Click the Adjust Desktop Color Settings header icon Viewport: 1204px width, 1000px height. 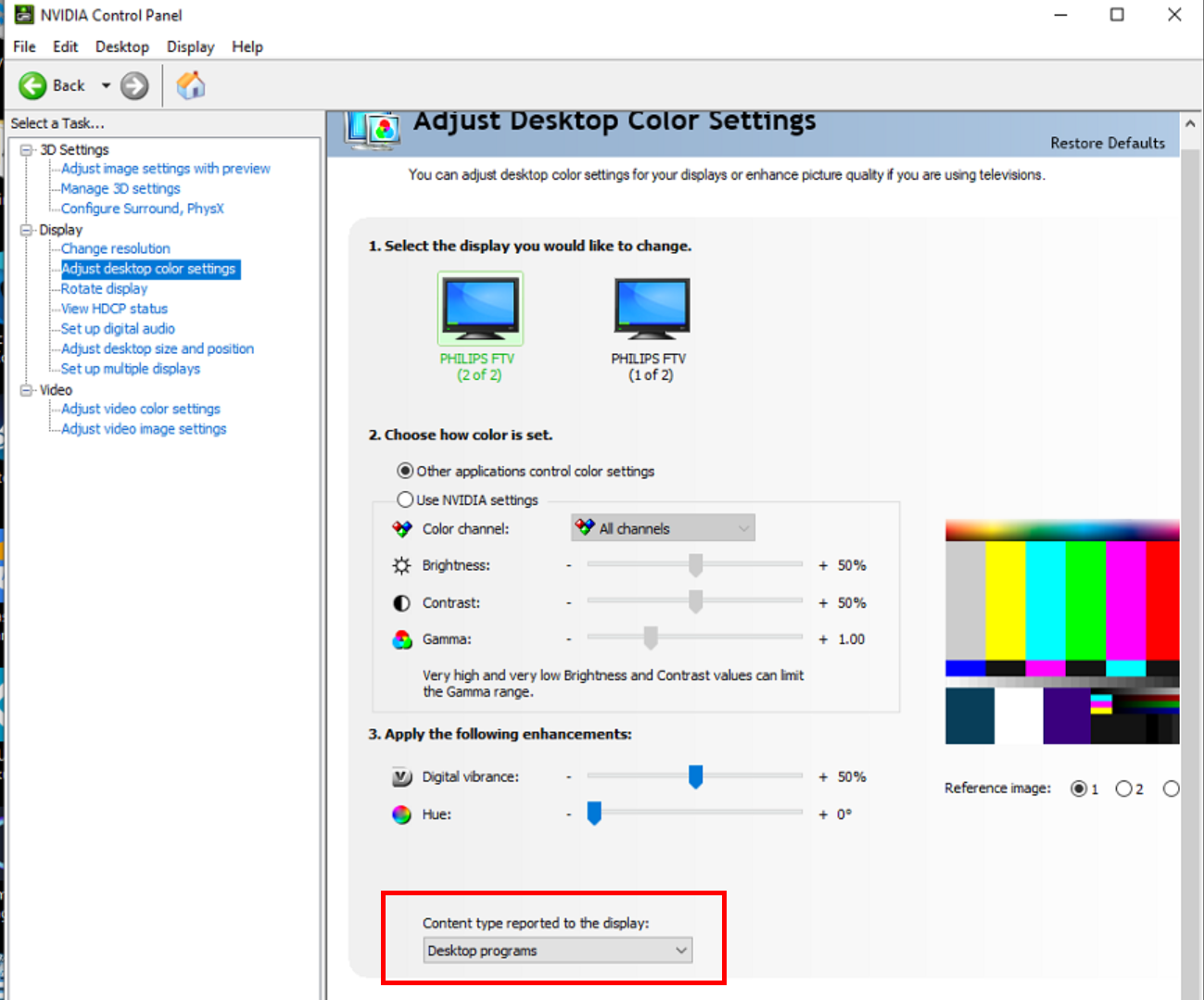373,129
